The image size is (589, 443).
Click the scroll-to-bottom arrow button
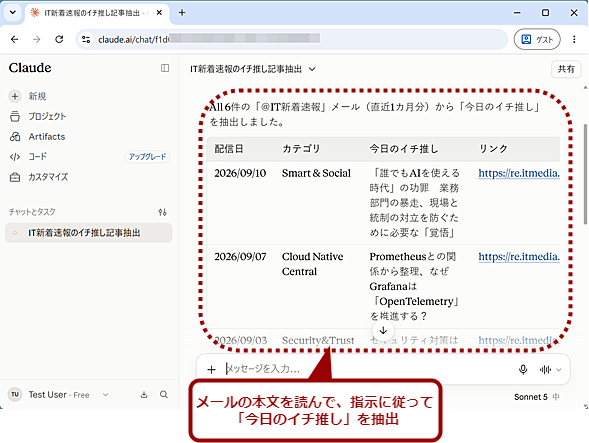[x=383, y=330]
